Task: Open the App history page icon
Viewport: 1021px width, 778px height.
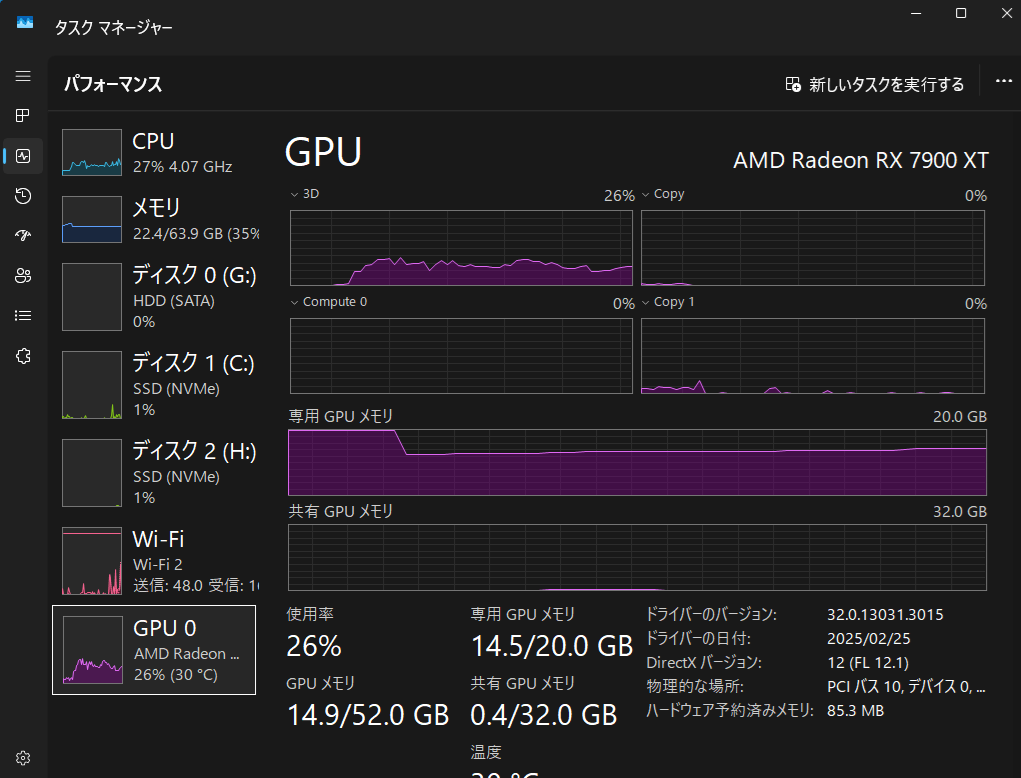Action: point(23,196)
